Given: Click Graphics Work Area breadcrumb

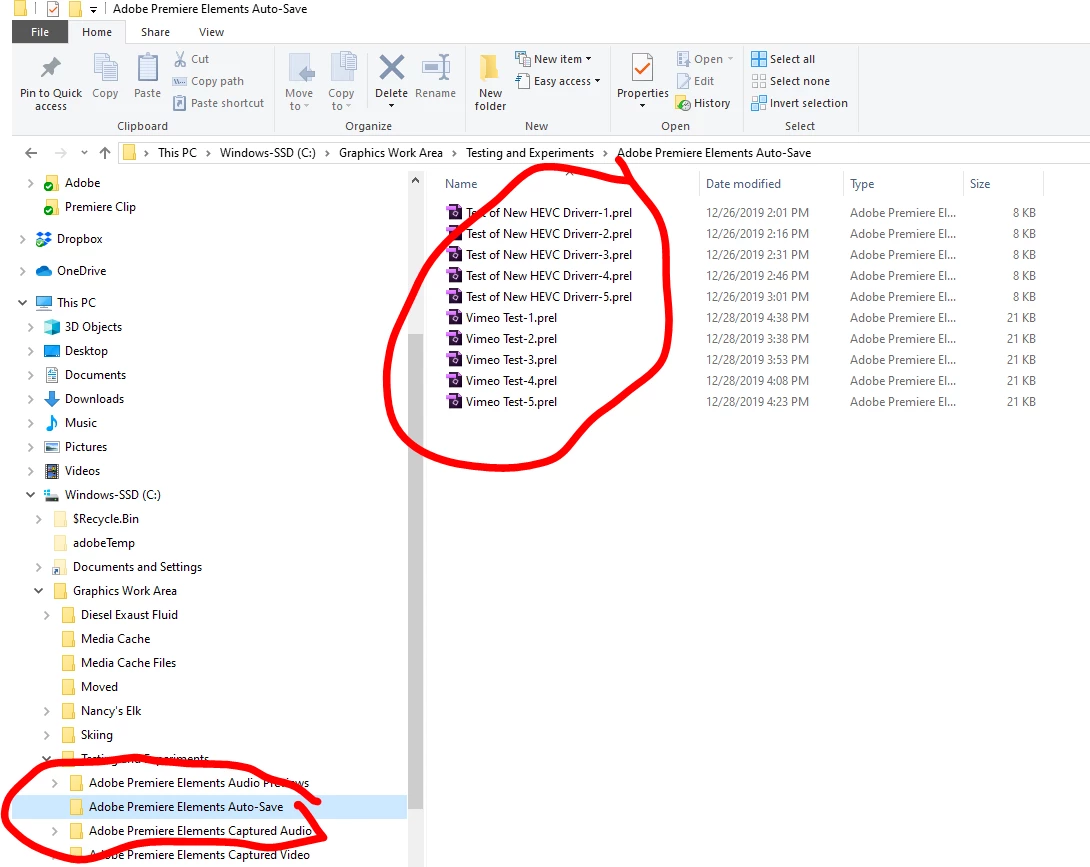Looking at the screenshot, I should (x=391, y=153).
